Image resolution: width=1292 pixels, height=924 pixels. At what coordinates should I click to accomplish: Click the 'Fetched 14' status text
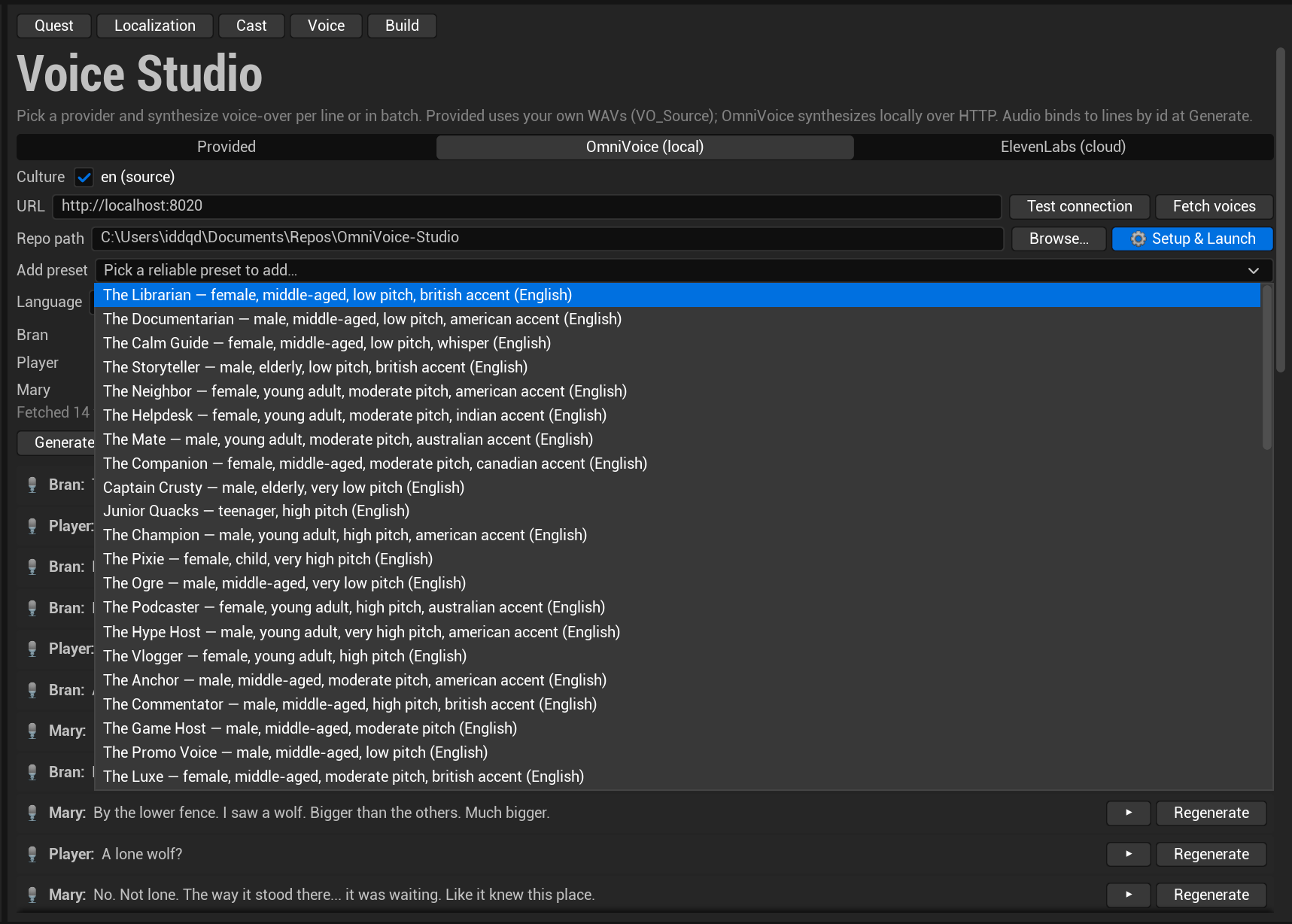point(53,413)
